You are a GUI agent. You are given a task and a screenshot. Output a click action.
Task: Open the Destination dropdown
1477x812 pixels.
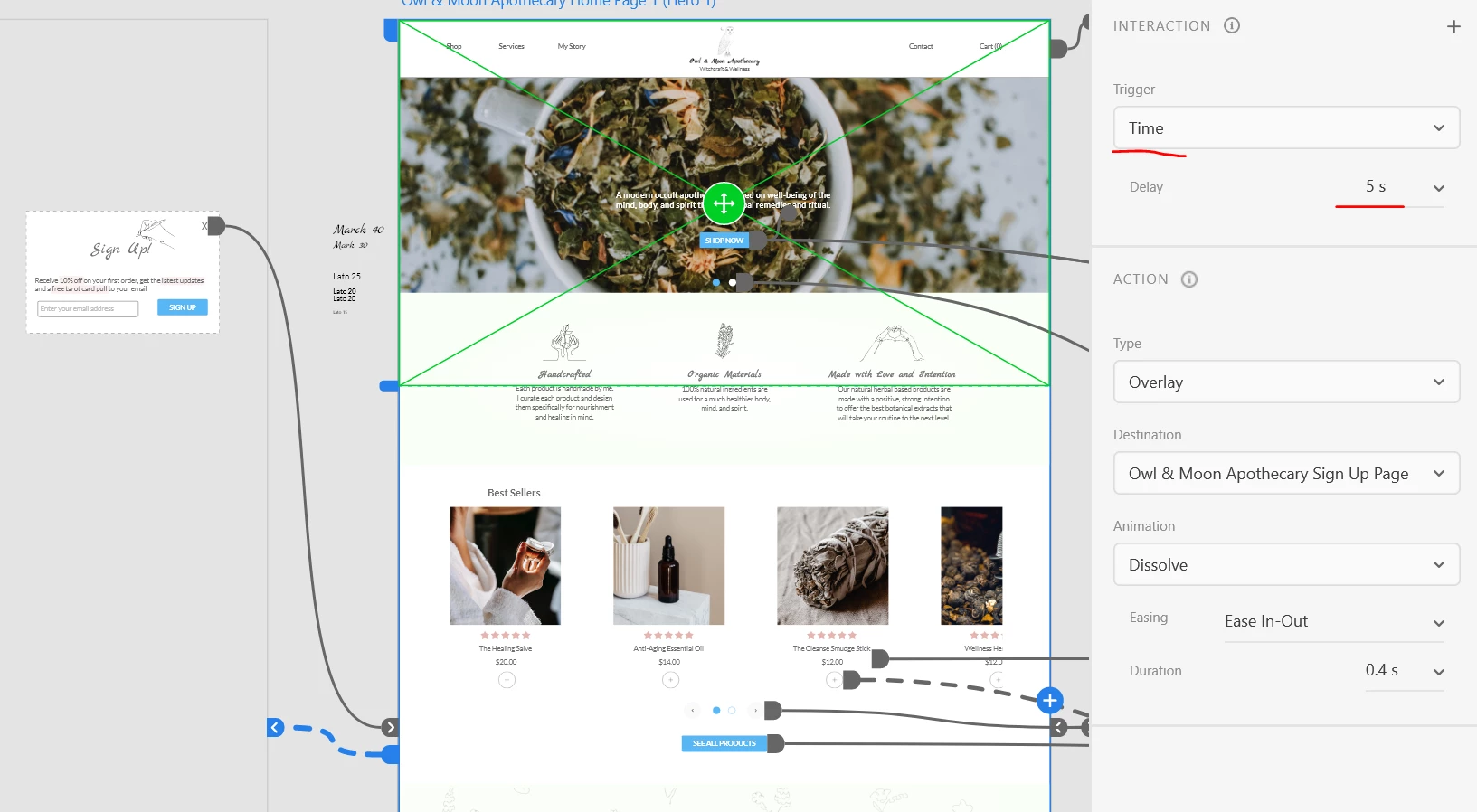1286,473
